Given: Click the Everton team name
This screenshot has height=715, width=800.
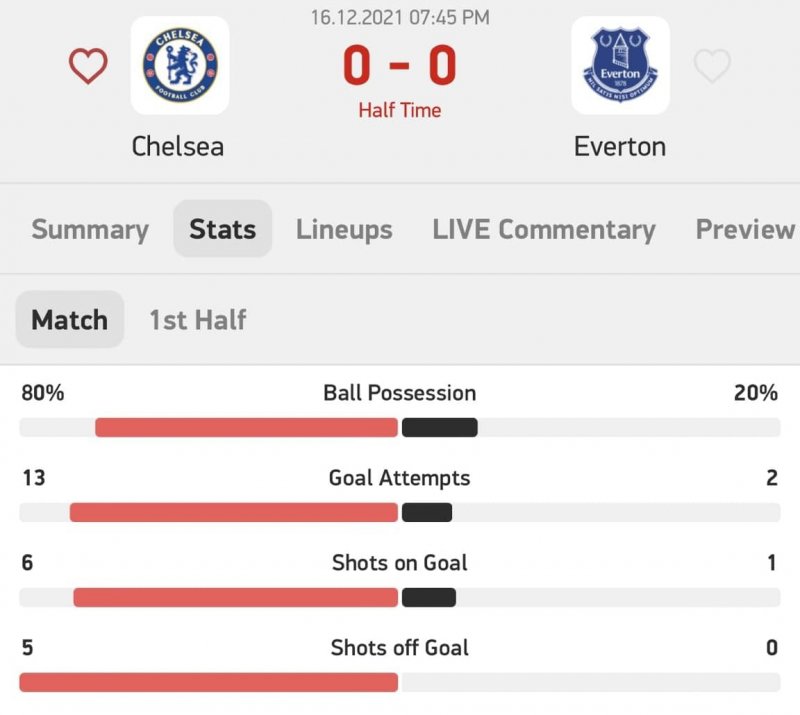Looking at the screenshot, I should [x=620, y=146].
